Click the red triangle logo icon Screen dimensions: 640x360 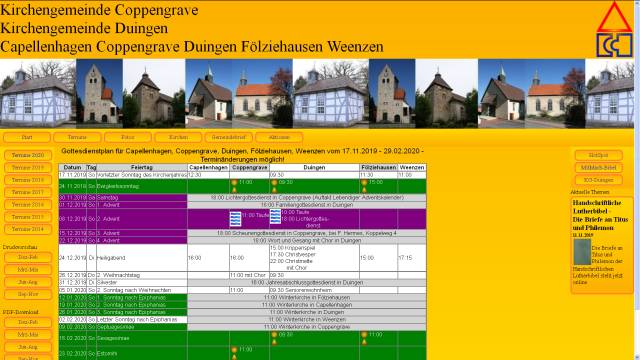click(x=614, y=17)
